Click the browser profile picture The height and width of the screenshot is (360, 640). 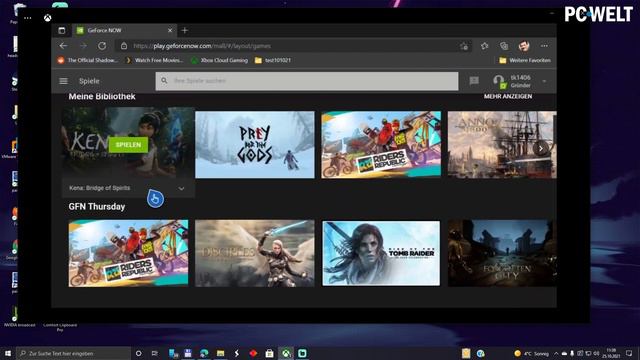point(524,46)
